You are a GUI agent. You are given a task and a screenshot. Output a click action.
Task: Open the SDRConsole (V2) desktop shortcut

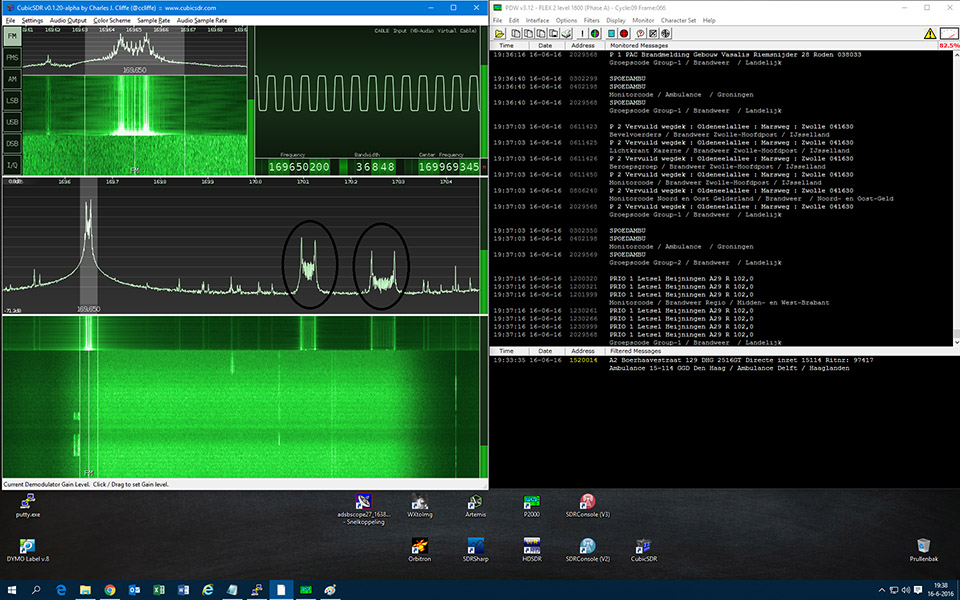point(588,550)
